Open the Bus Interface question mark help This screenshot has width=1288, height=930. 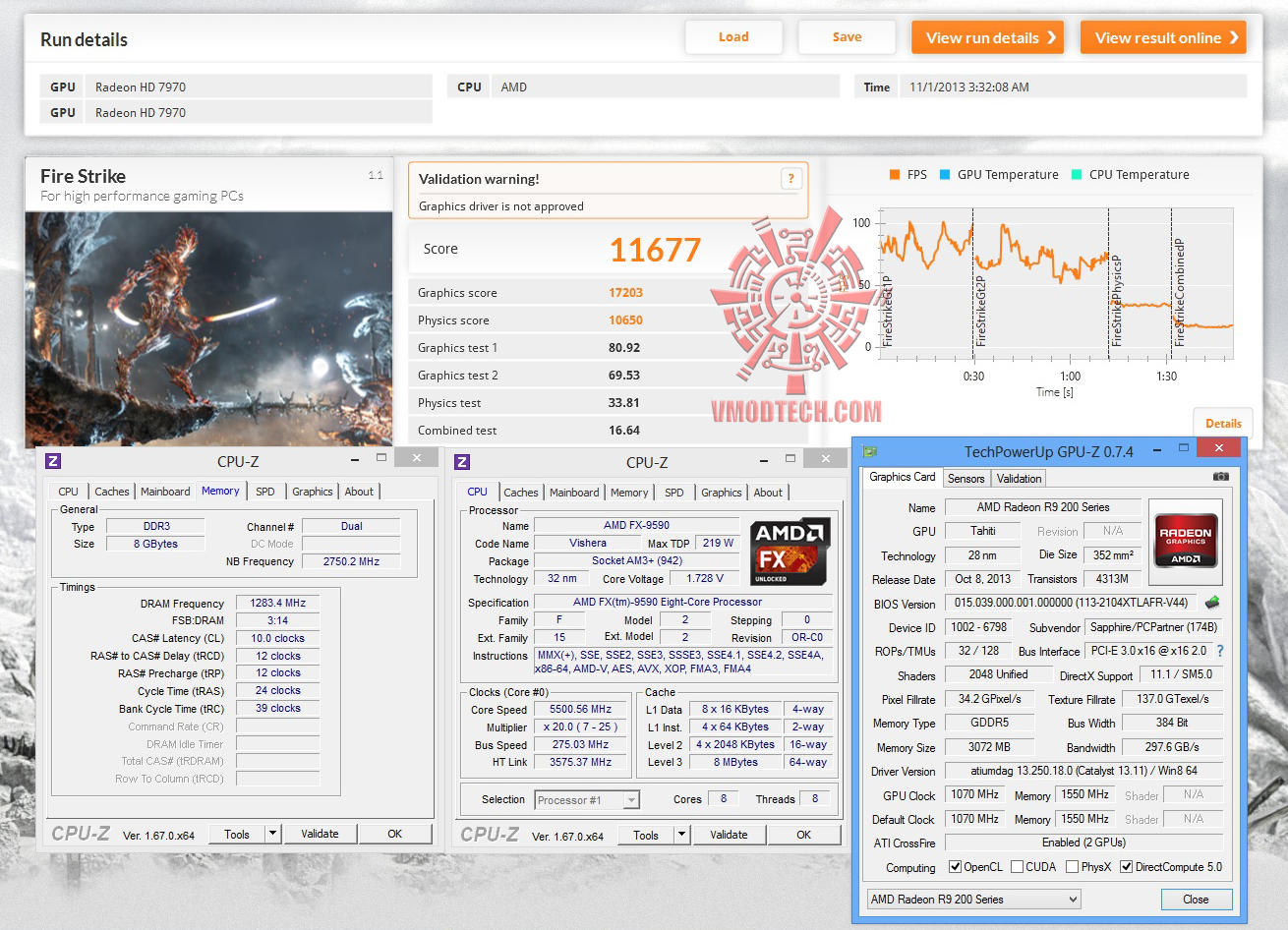click(x=1220, y=651)
